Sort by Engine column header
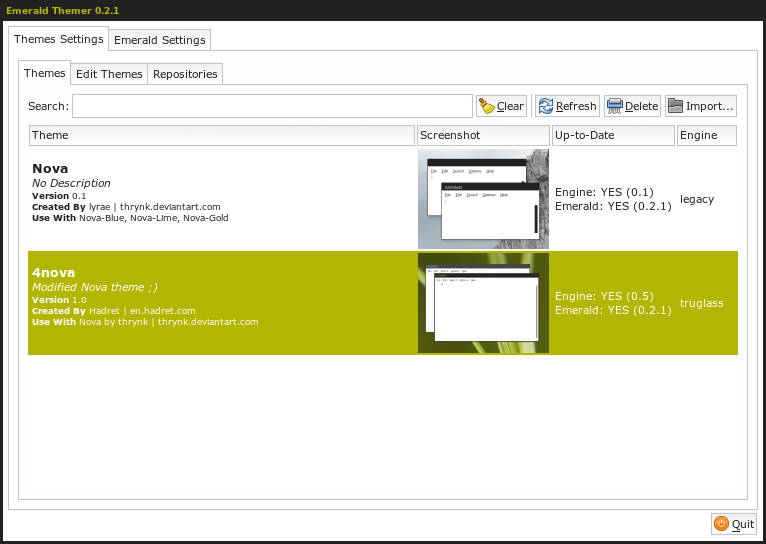 click(x=707, y=135)
